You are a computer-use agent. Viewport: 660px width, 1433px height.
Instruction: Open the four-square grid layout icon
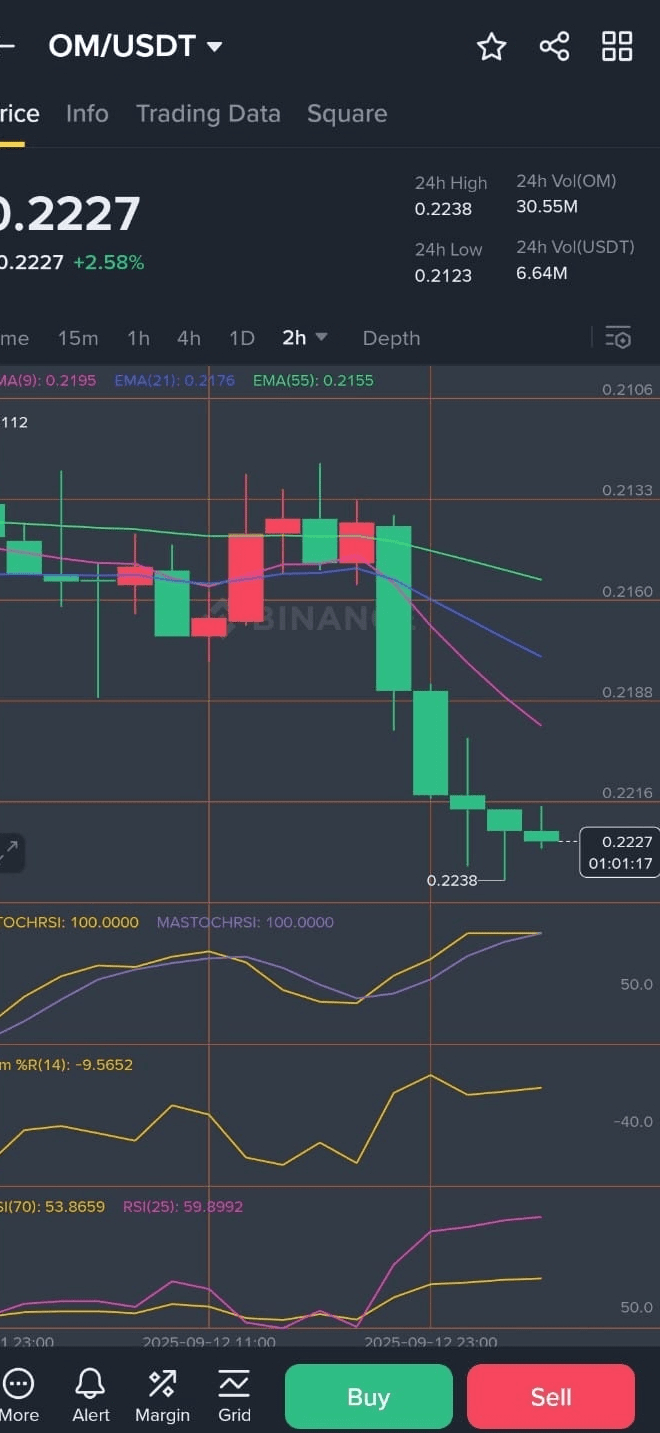click(x=617, y=46)
